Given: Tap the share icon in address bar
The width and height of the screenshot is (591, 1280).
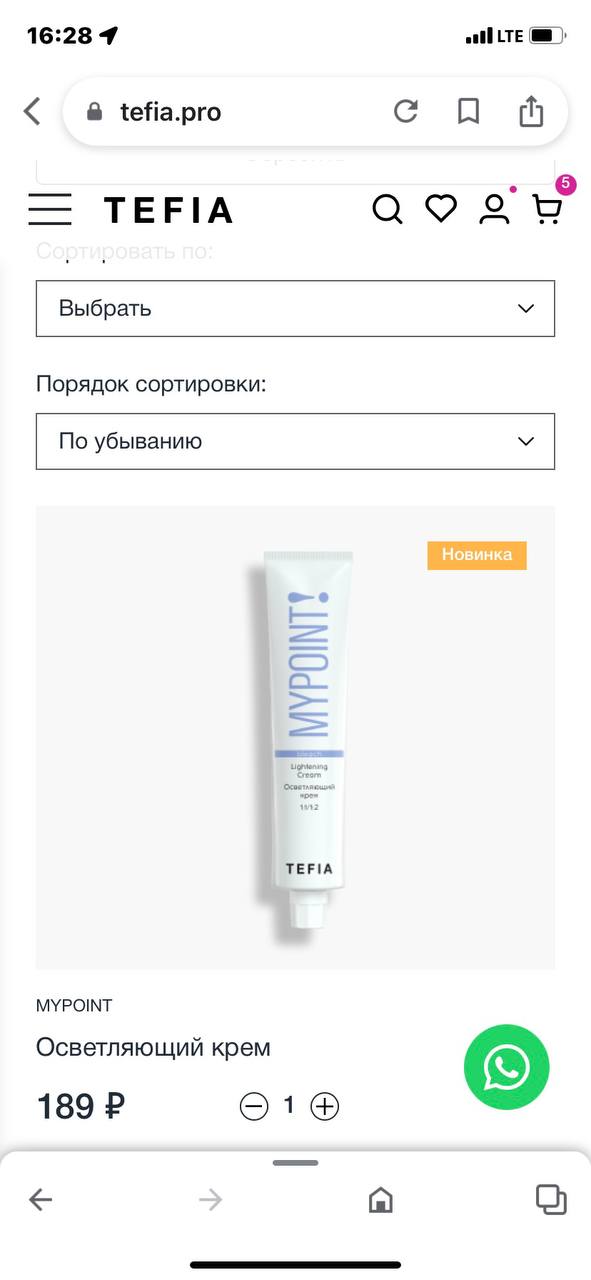Looking at the screenshot, I should [x=531, y=110].
